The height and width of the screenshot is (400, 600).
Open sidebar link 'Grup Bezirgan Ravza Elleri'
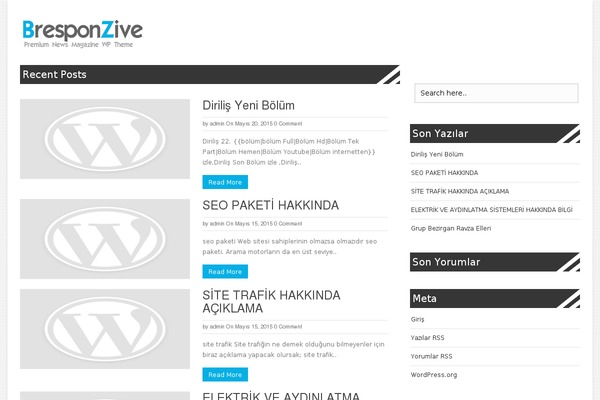(x=451, y=228)
